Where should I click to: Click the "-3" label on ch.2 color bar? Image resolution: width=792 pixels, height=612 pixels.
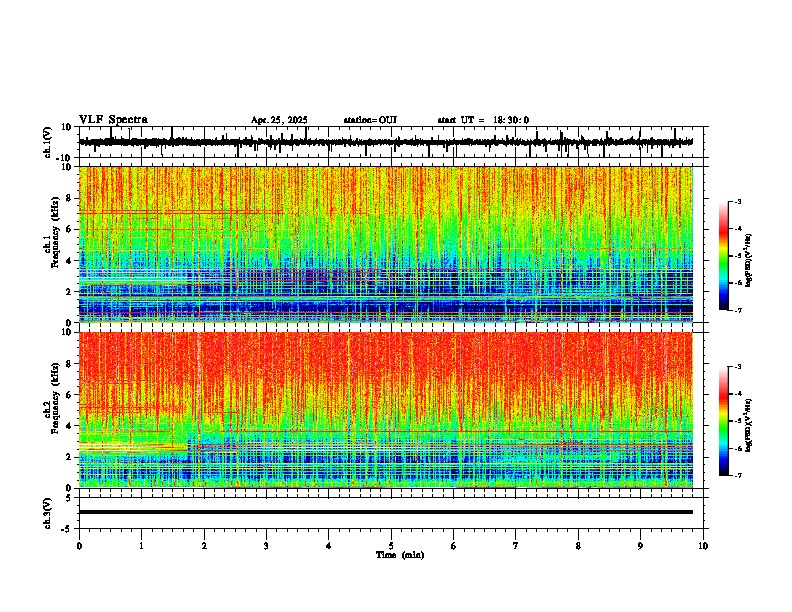737,367
